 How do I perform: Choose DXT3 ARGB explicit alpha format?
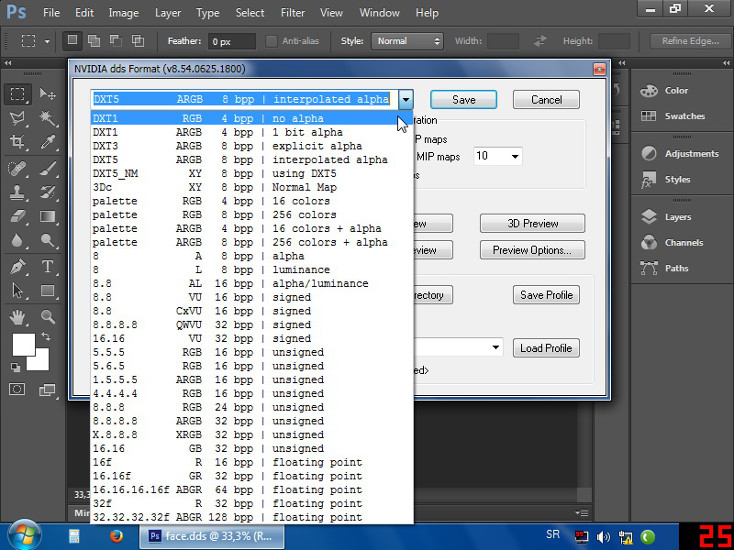252,146
